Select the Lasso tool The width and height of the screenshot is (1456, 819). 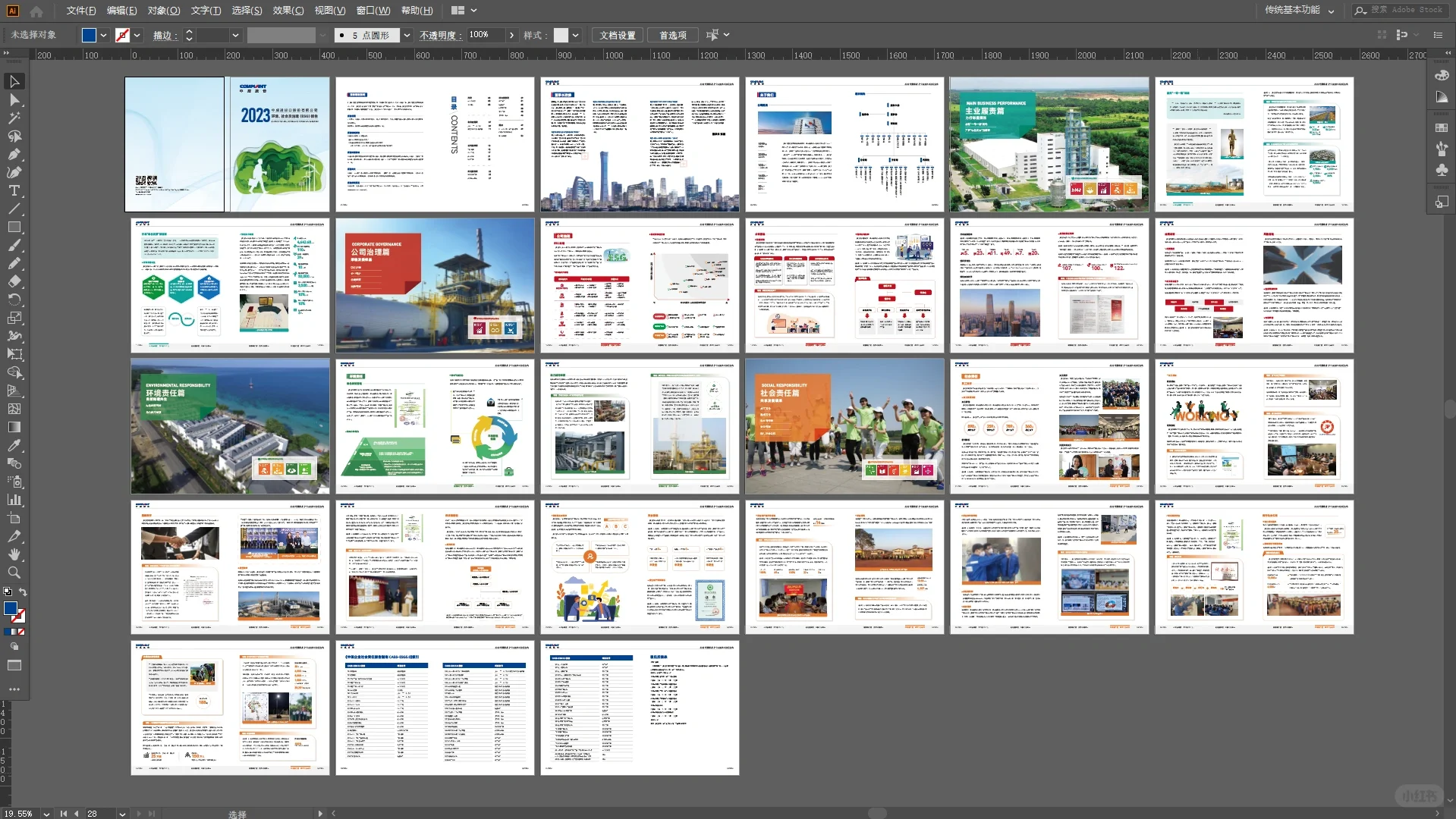pyautogui.click(x=14, y=136)
